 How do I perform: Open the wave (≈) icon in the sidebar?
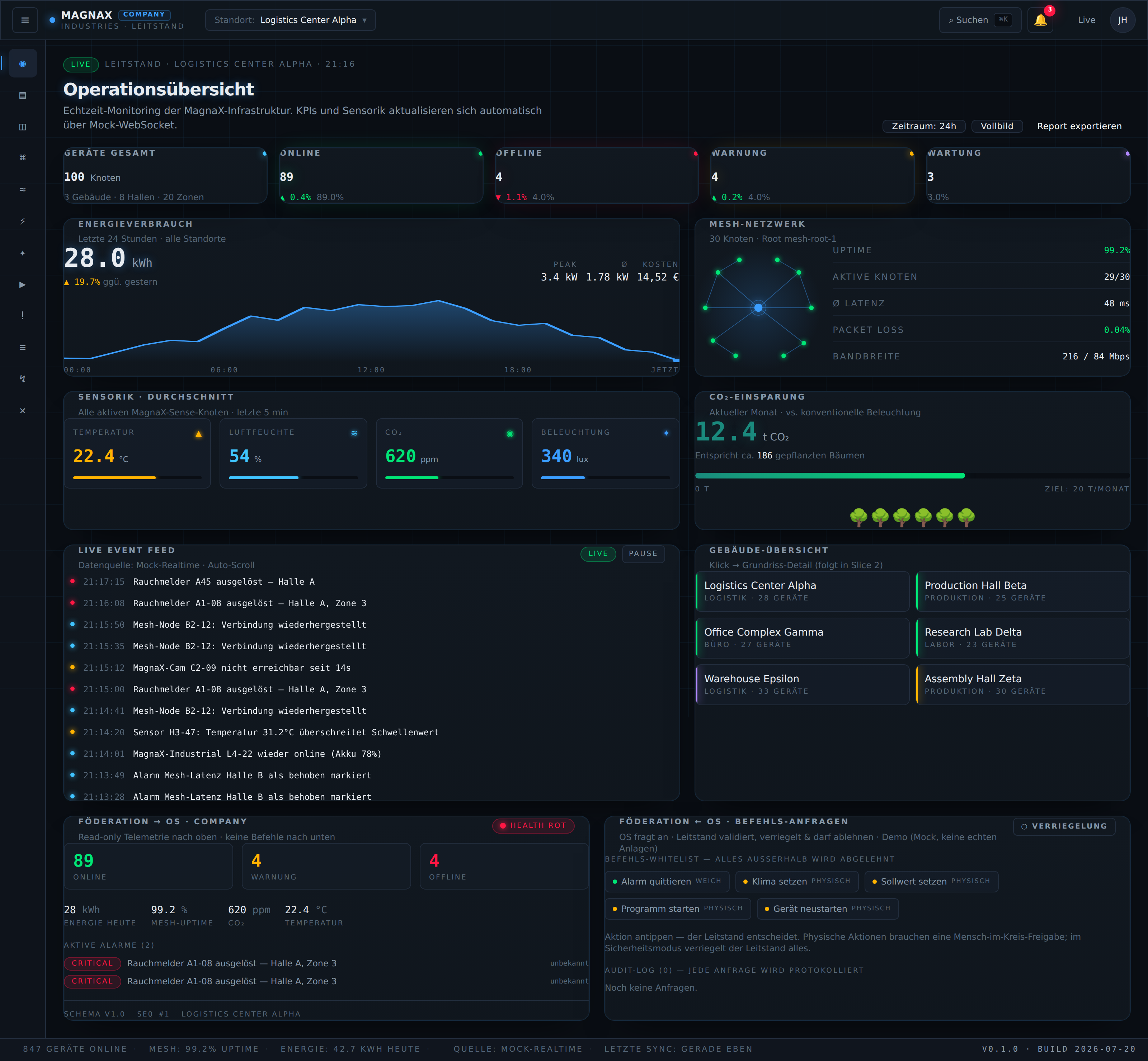coord(22,189)
